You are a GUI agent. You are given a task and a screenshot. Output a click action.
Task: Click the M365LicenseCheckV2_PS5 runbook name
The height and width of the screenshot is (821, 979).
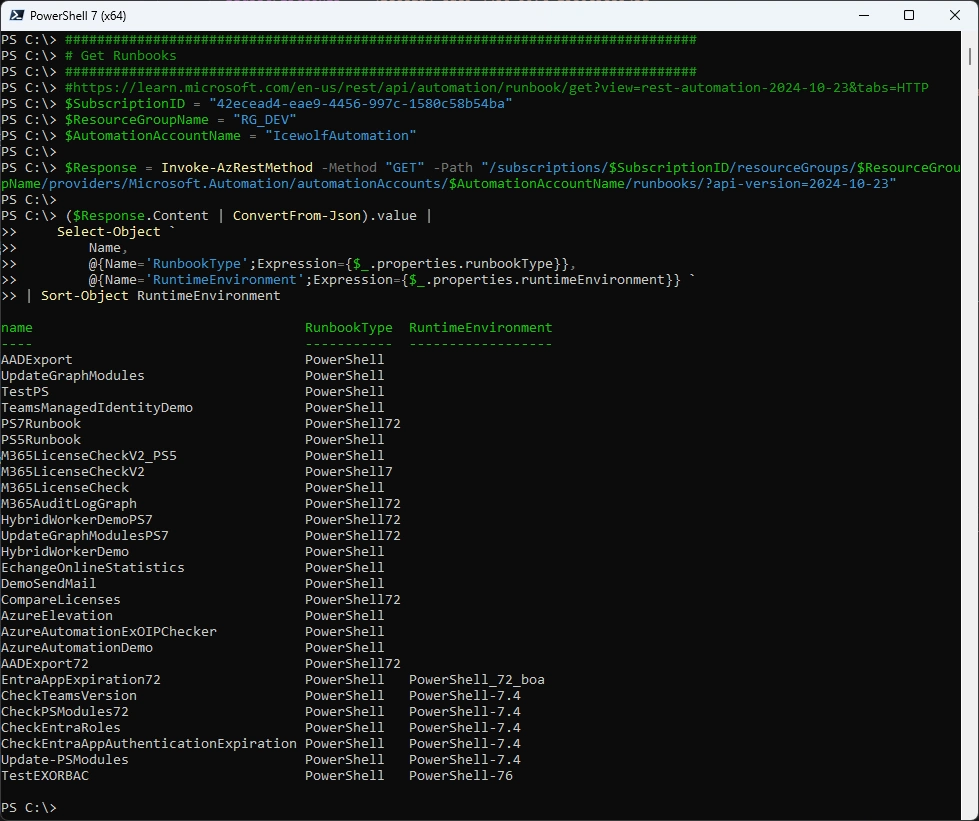[89, 456]
